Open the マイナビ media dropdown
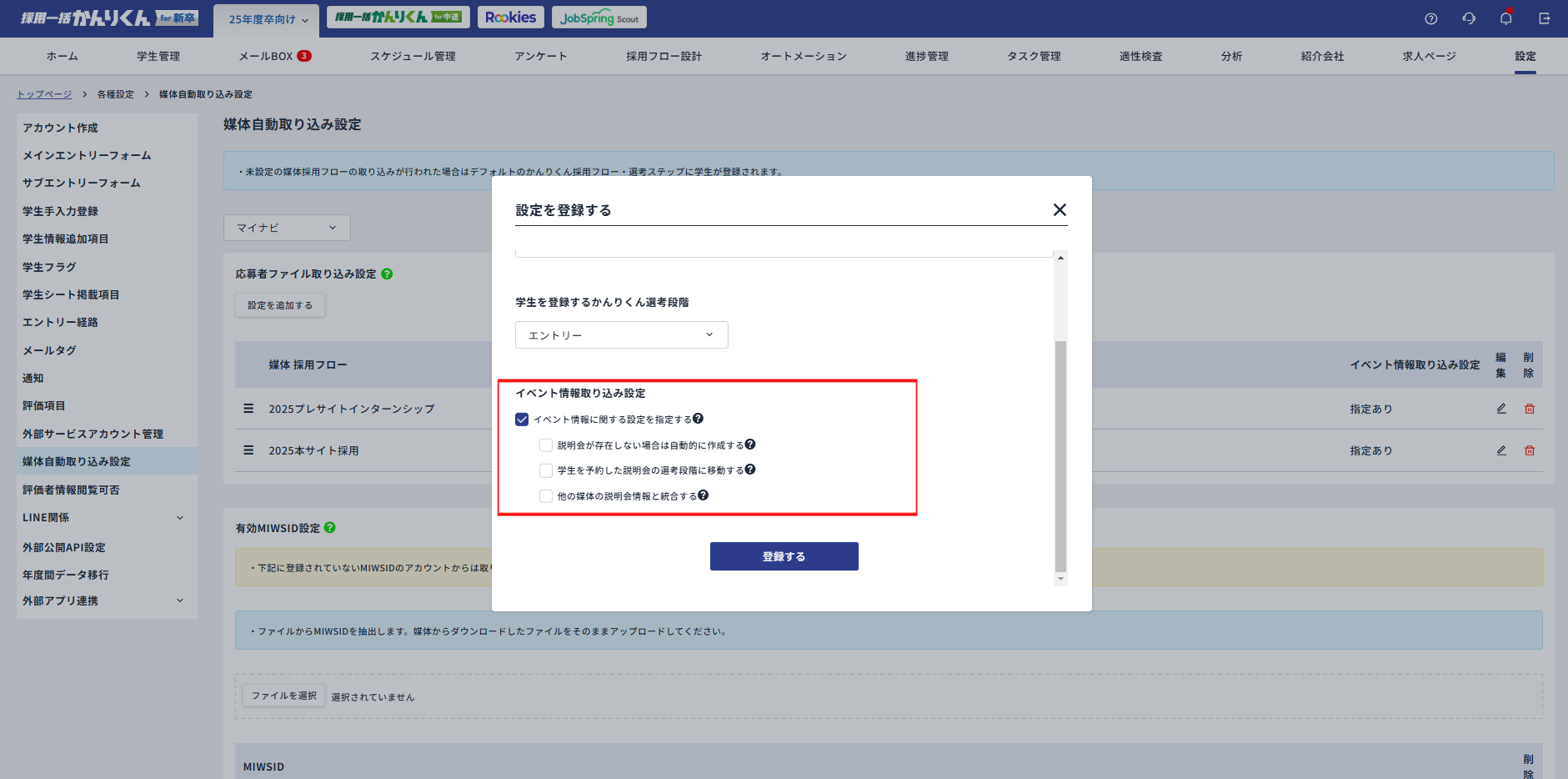The image size is (1568, 779). point(287,228)
